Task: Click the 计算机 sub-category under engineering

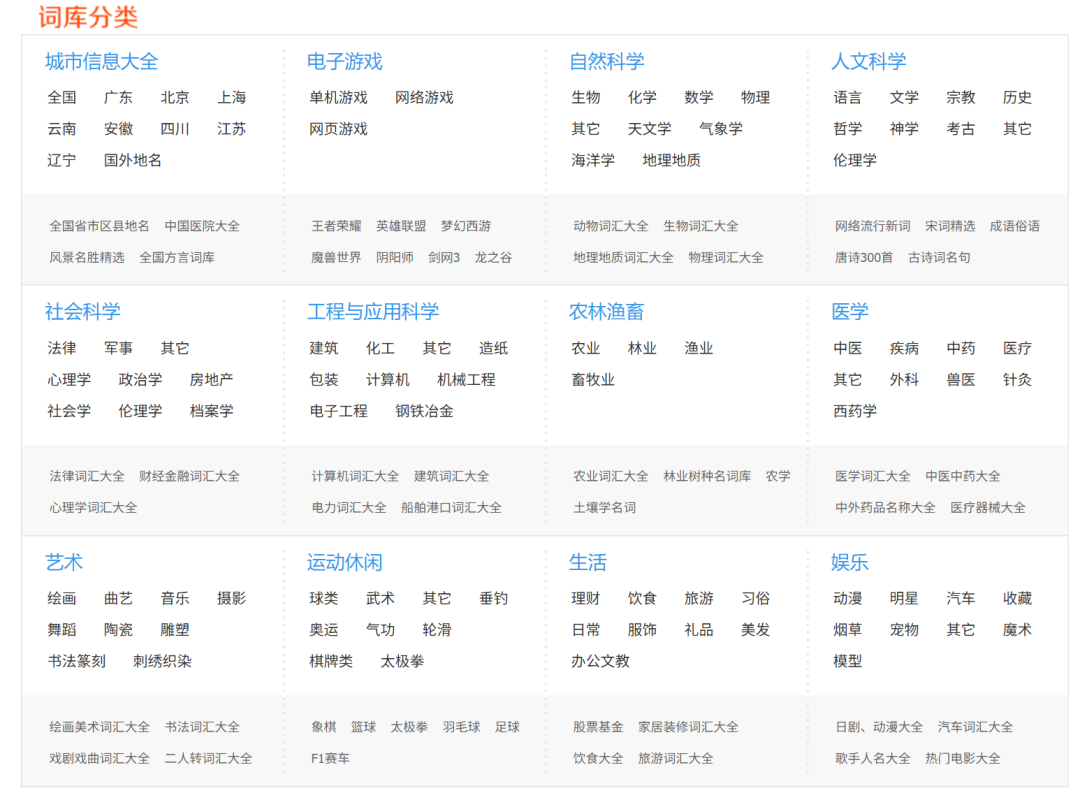Action: [x=387, y=380]
